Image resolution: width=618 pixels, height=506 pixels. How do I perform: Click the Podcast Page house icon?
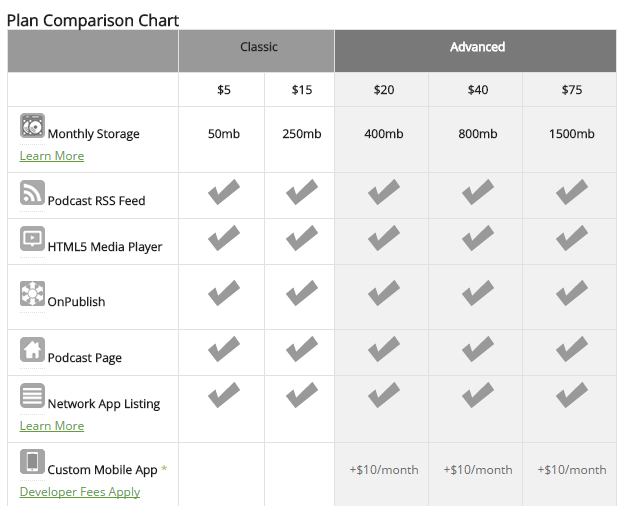tap(32, 350)
